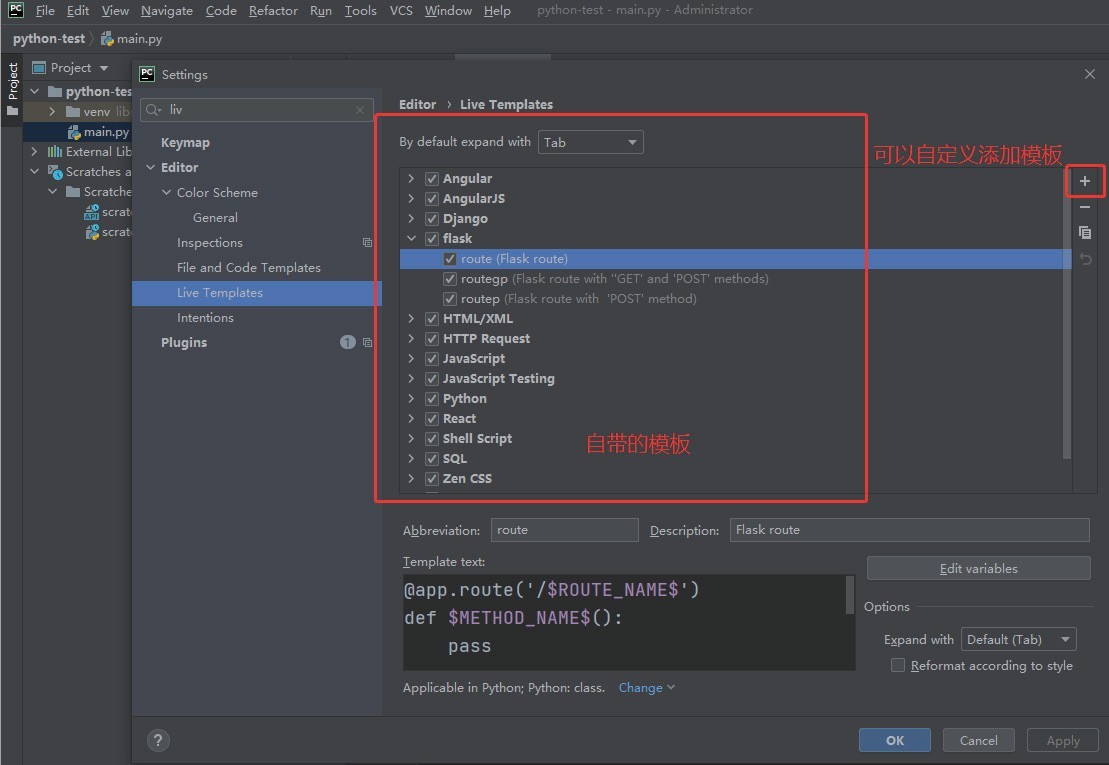Image resolution: width=1109 pixels, height=765 pixels.
Task: Expand the JavaScript template group
Action: pos(411,358)
